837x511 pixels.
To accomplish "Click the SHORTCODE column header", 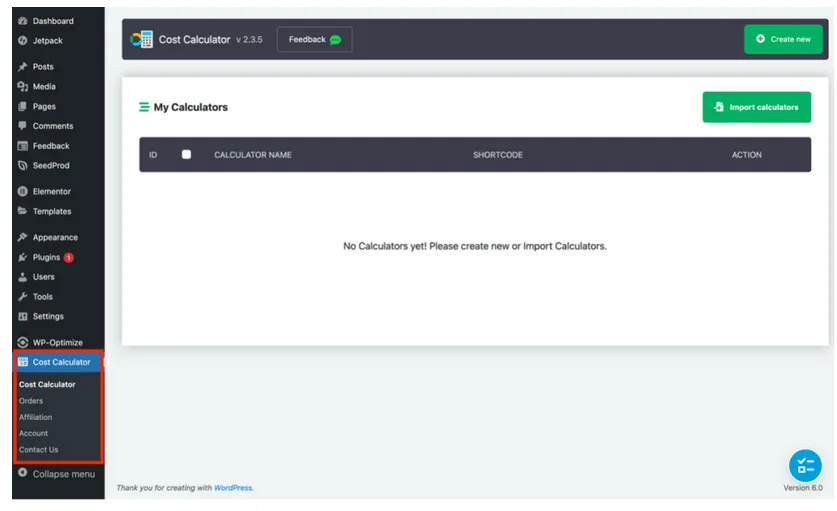I will [x=498, y=155].
